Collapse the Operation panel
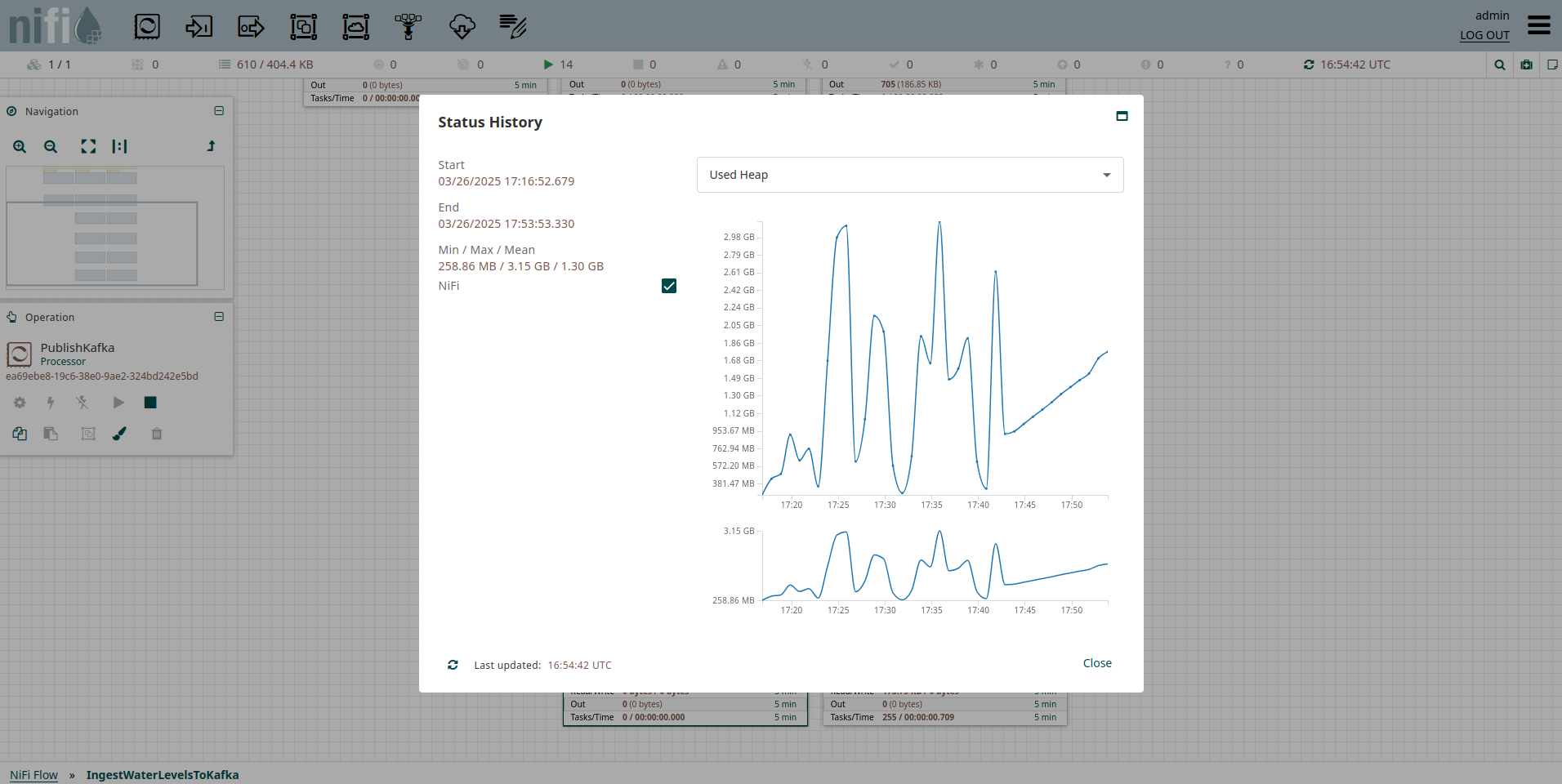The width and height of the screenshot is (1562, 784). click(219, 317)
